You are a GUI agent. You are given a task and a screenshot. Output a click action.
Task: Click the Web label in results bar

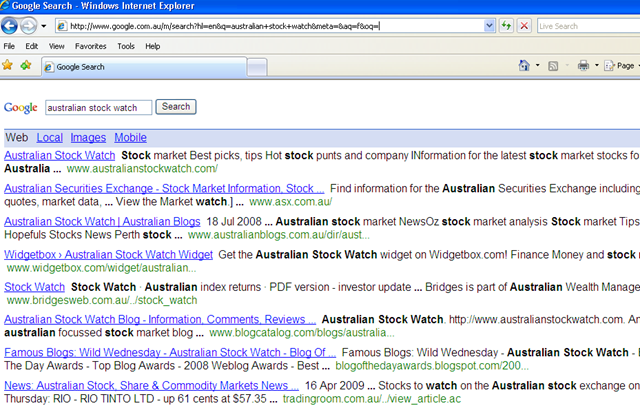(17, 137)
